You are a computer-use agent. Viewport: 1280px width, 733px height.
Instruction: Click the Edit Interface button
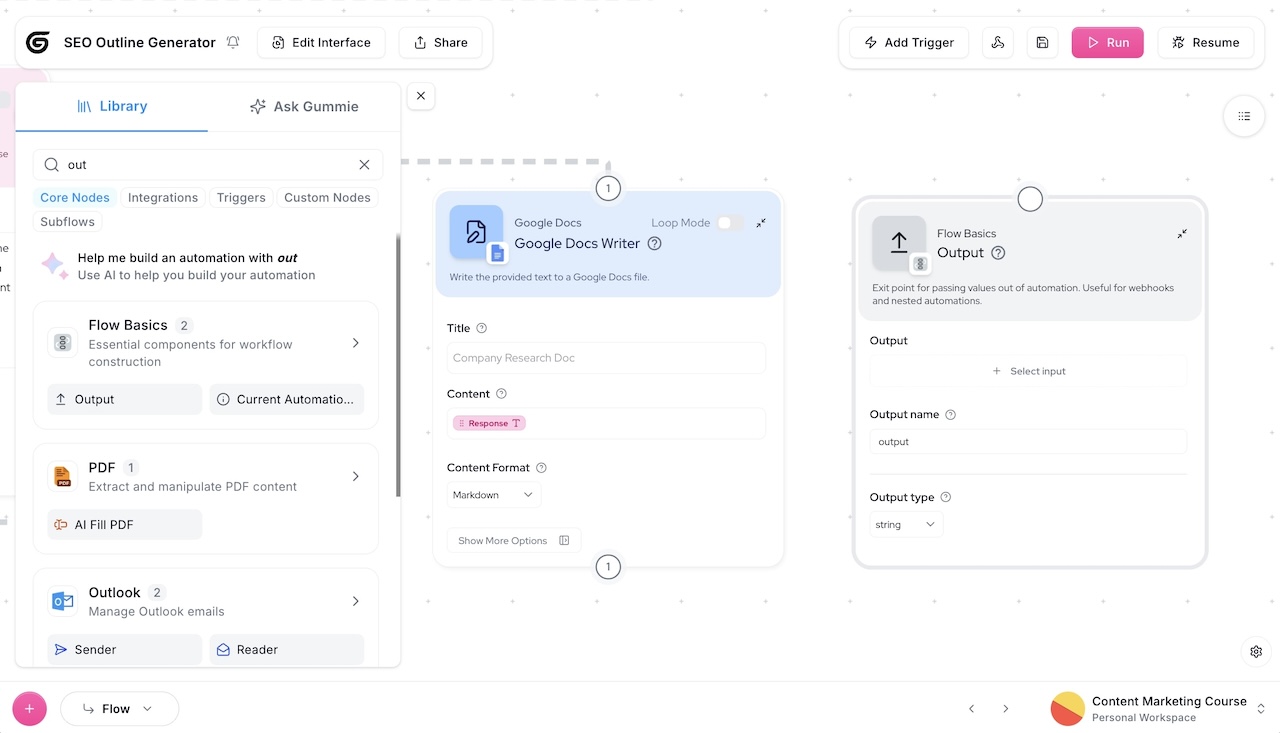[321, 42]
